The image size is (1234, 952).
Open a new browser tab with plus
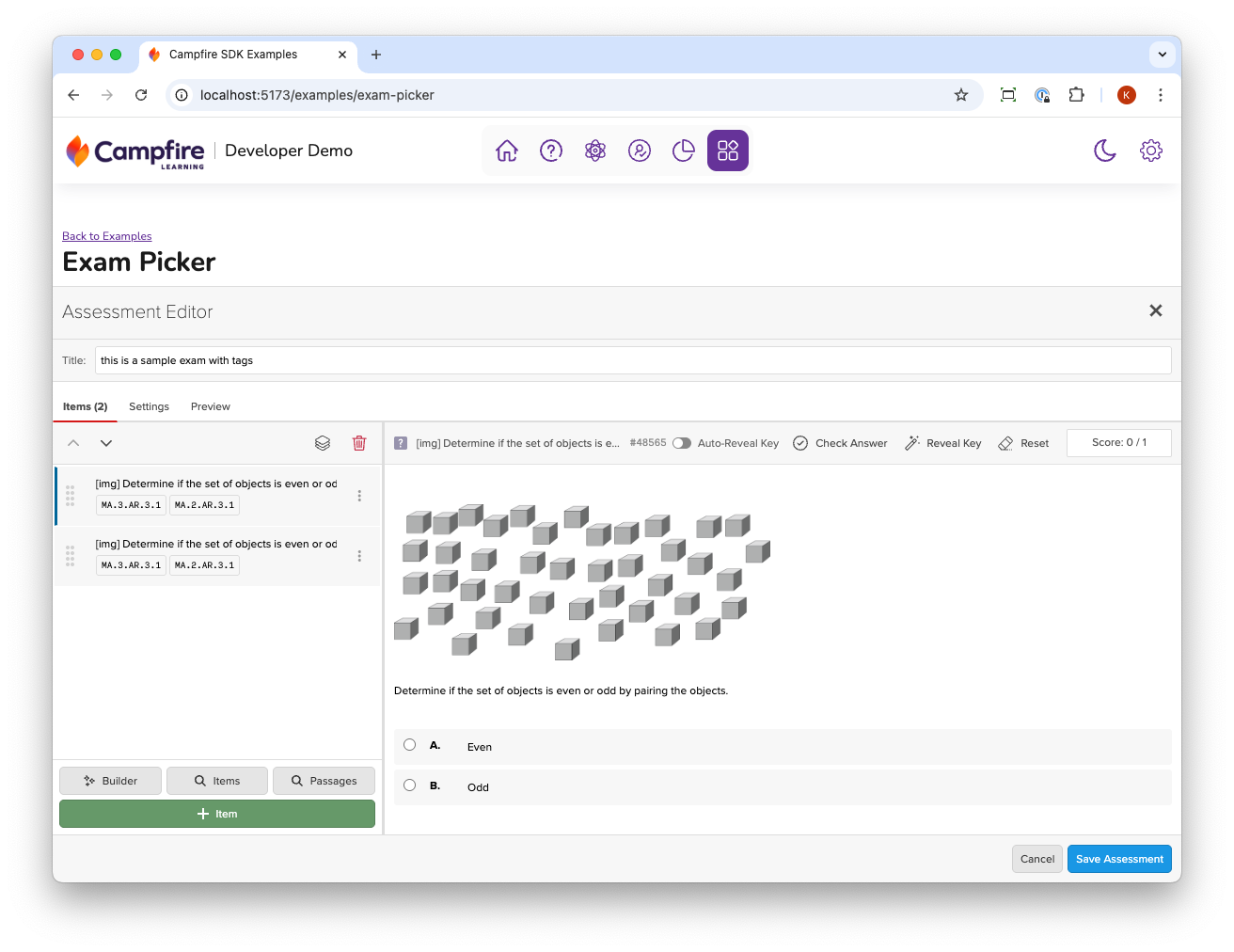tap(376, 55)
